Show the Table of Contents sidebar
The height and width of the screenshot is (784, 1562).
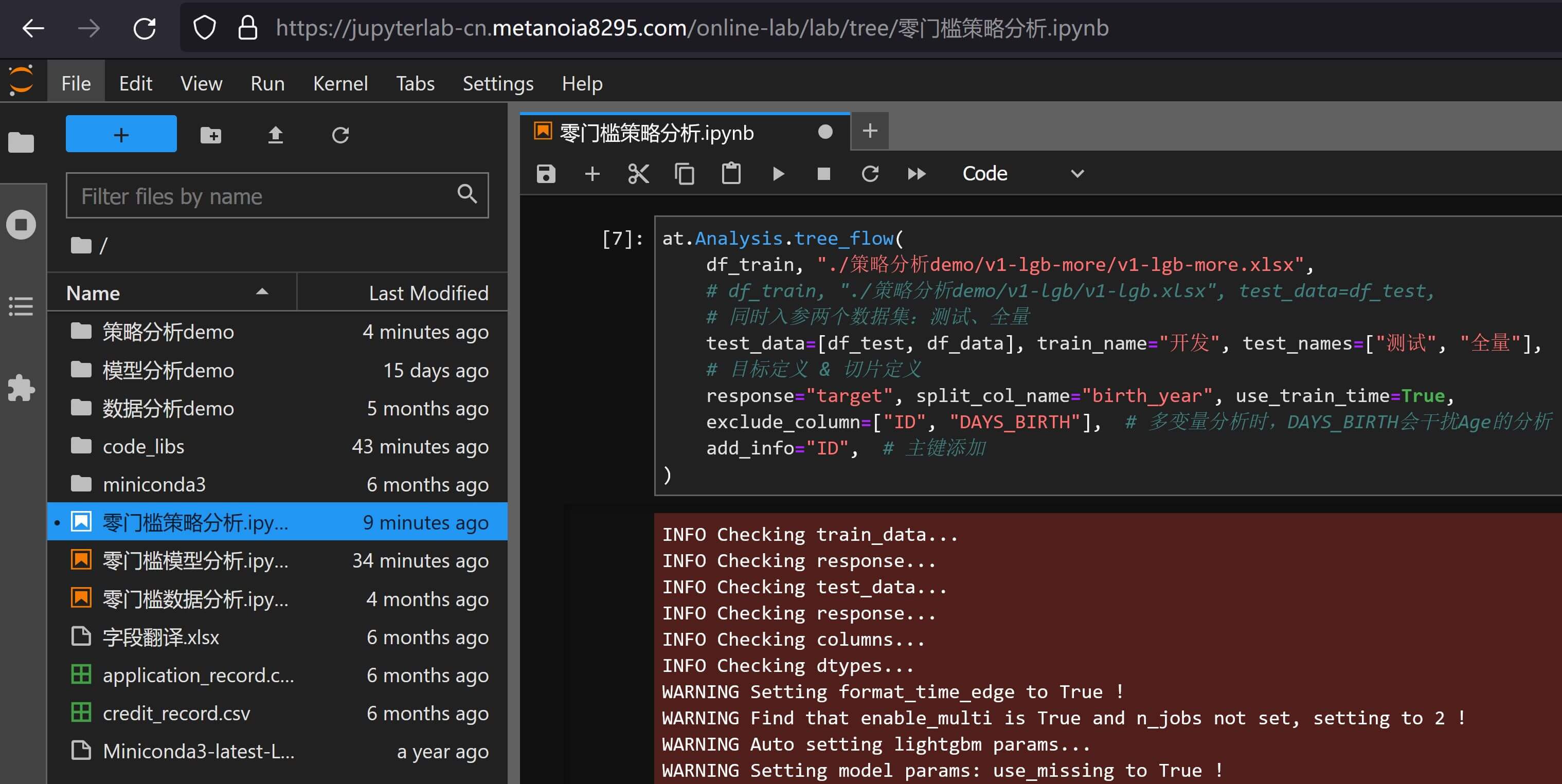coord(21,306)
